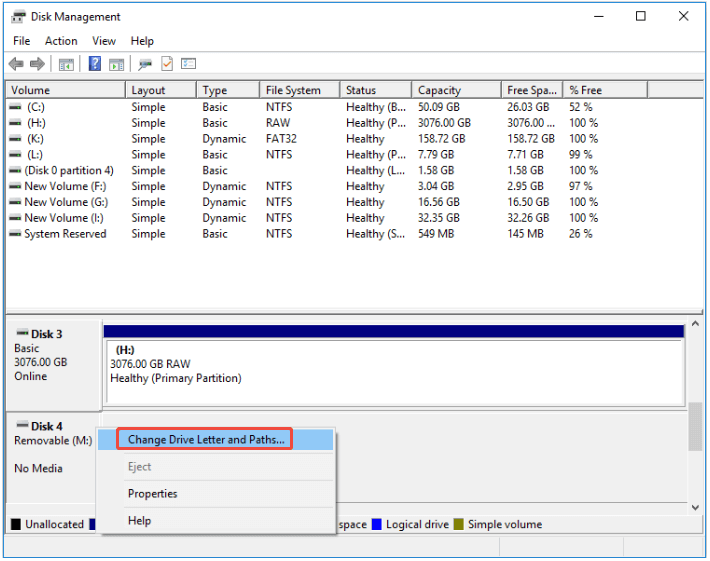710x561 pixels.
Task: Click the disk icon next to Disk 4
Action: coord(22,425)
